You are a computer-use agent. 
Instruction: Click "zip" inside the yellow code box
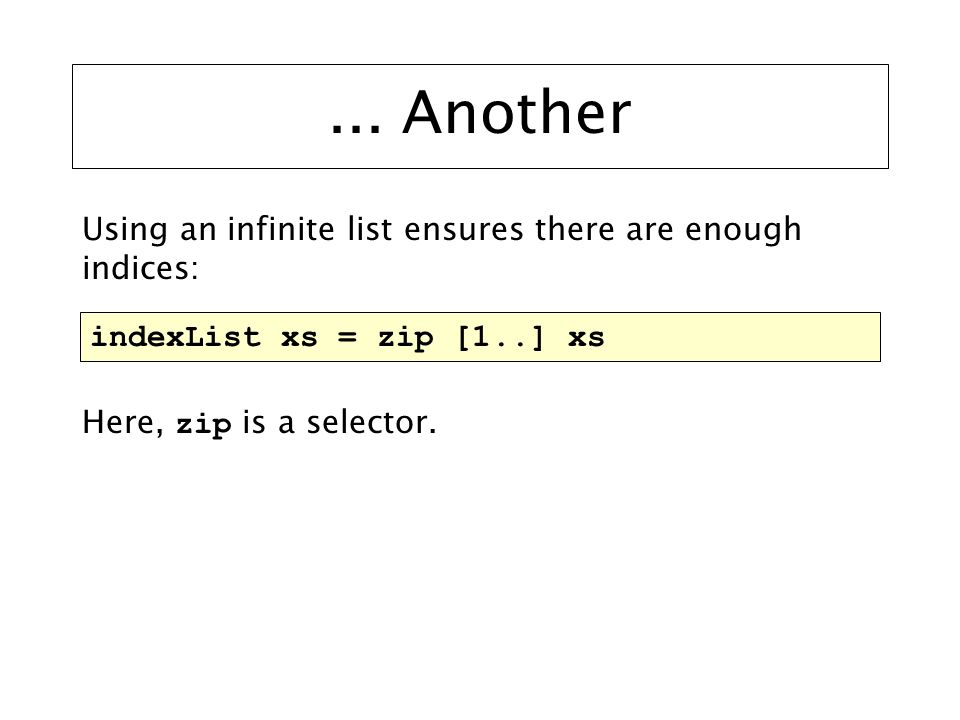click(x=405, y=339)
